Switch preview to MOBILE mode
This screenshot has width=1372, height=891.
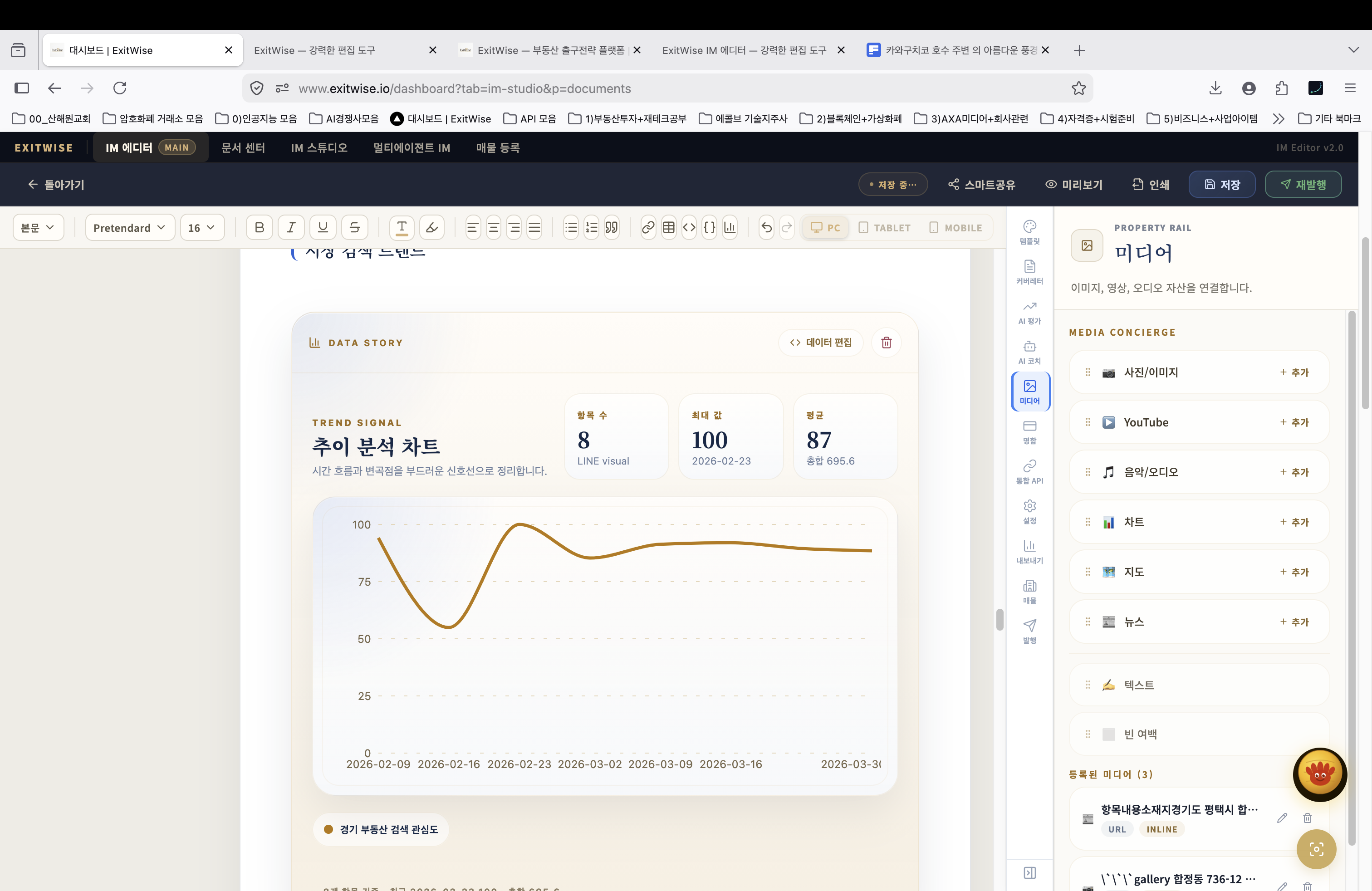tap(955, 228)
